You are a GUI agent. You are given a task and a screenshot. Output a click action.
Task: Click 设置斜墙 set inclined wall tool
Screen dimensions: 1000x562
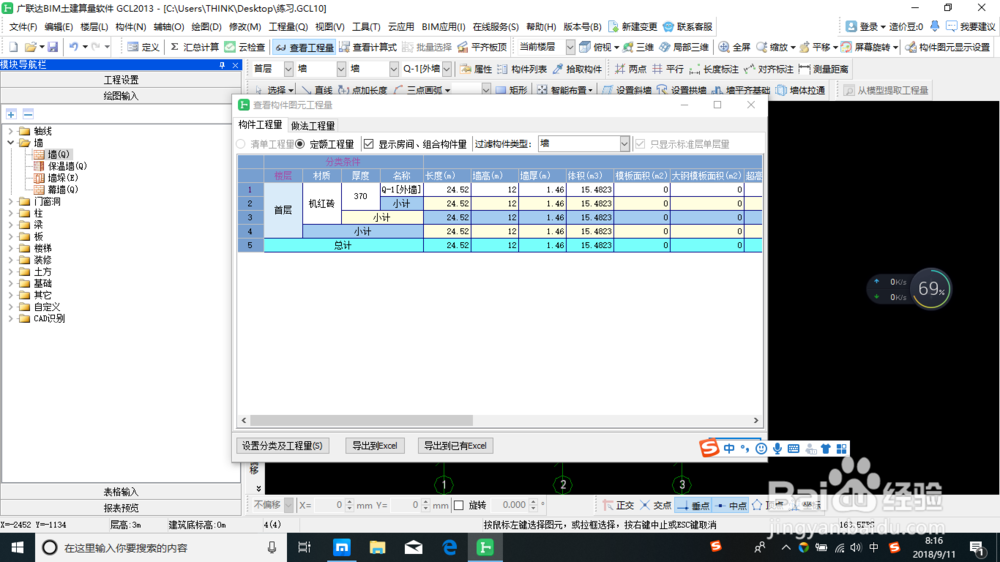pyautogui.click(x=627, y=91)
